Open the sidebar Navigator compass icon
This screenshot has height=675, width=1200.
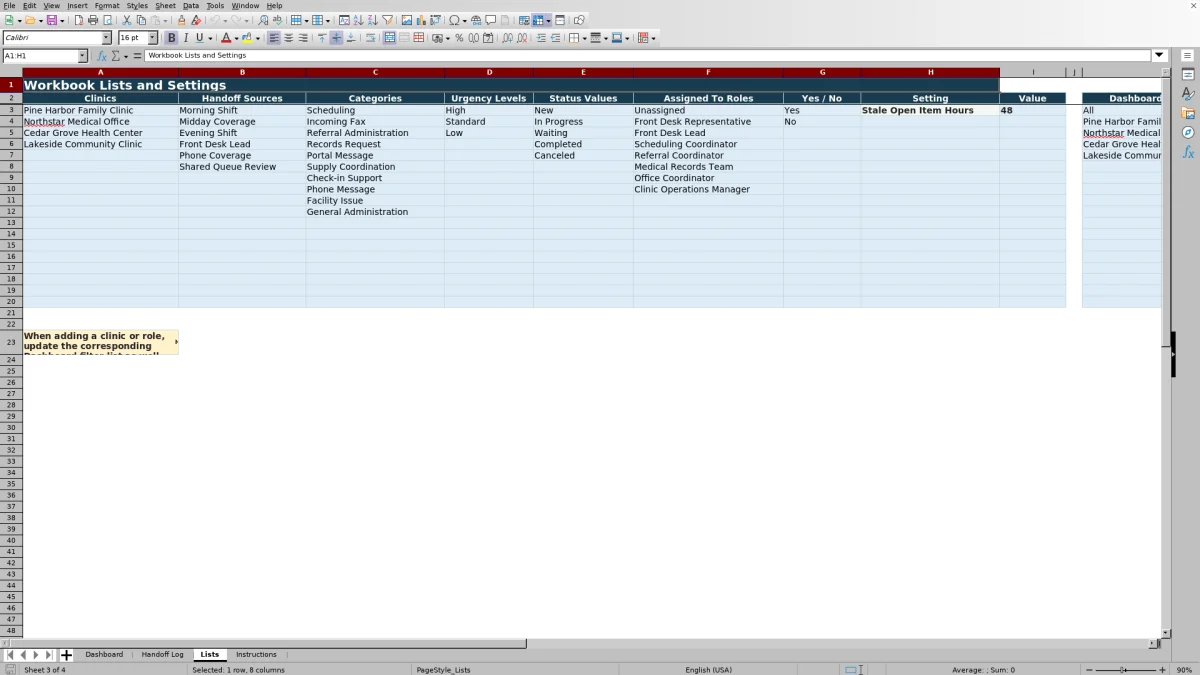coord(1188,132)
